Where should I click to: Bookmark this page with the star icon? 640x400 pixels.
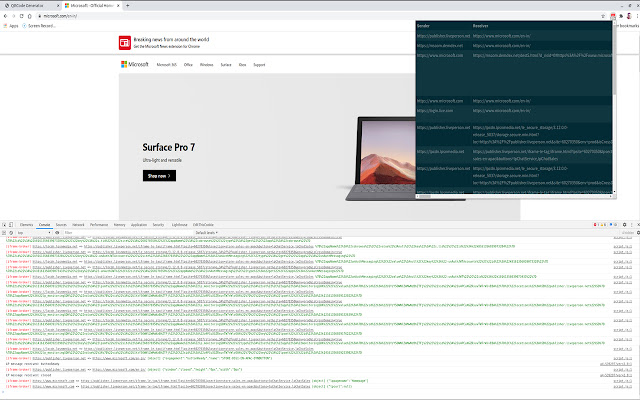point(603,16)
